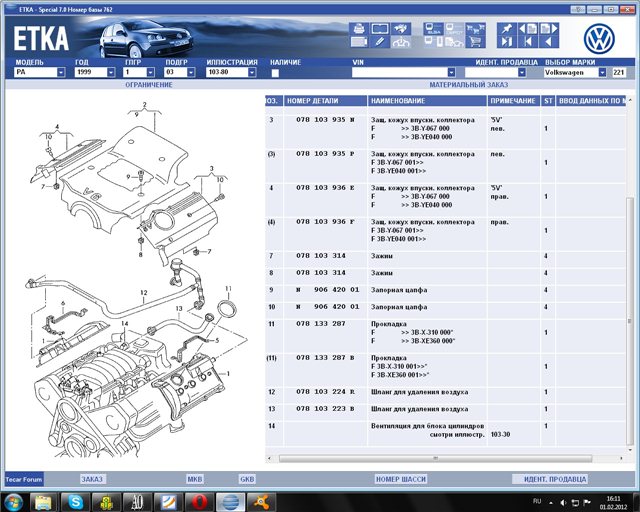Click the НАИМЕНОВАНИЕ column header
The width and height of the screenshot is (640, 512).
pyautogui.click(x=427, y=101)
